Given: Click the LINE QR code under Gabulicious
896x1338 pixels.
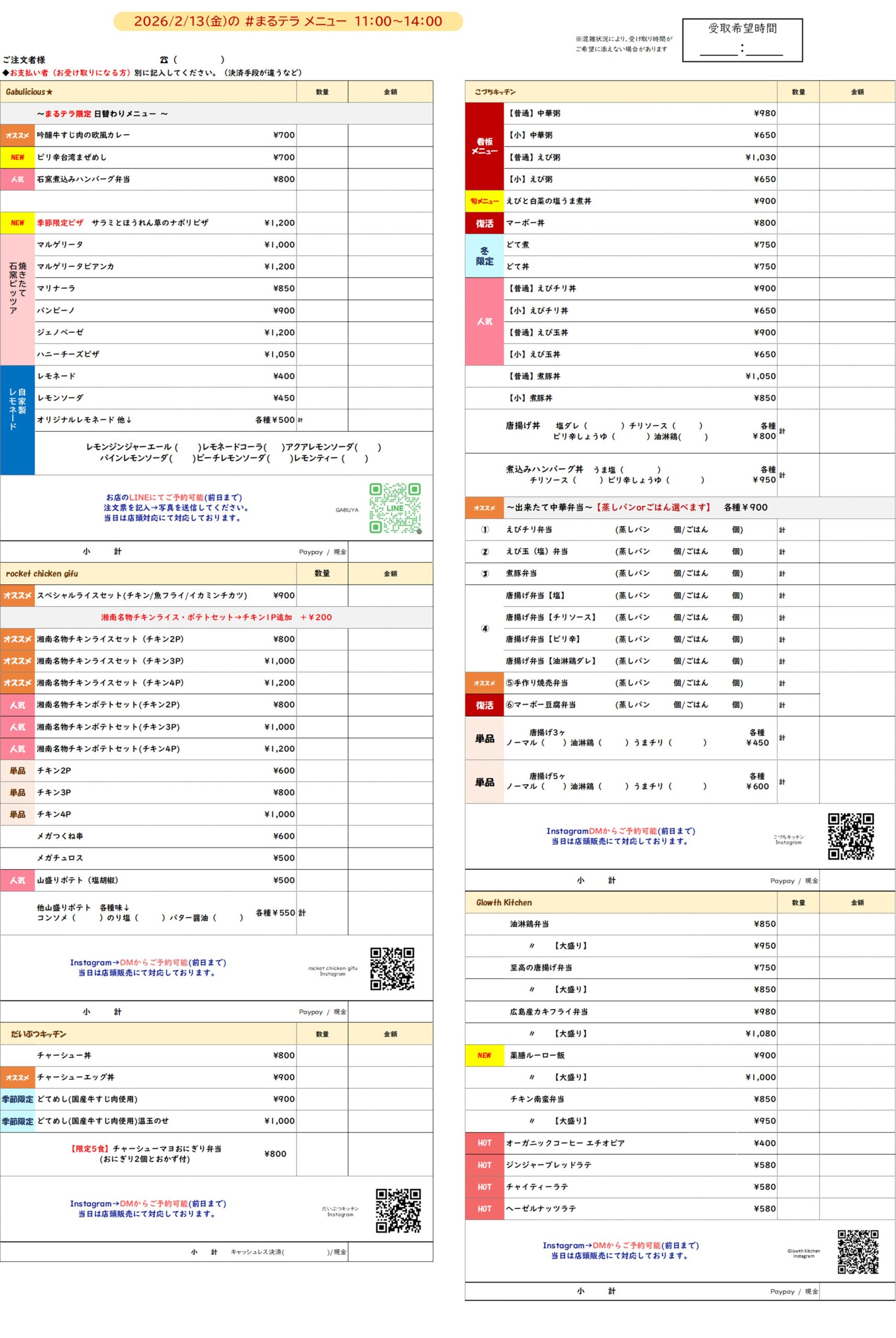Looking at the screenshot, I should pyautogui.click(x=395, y=507).
